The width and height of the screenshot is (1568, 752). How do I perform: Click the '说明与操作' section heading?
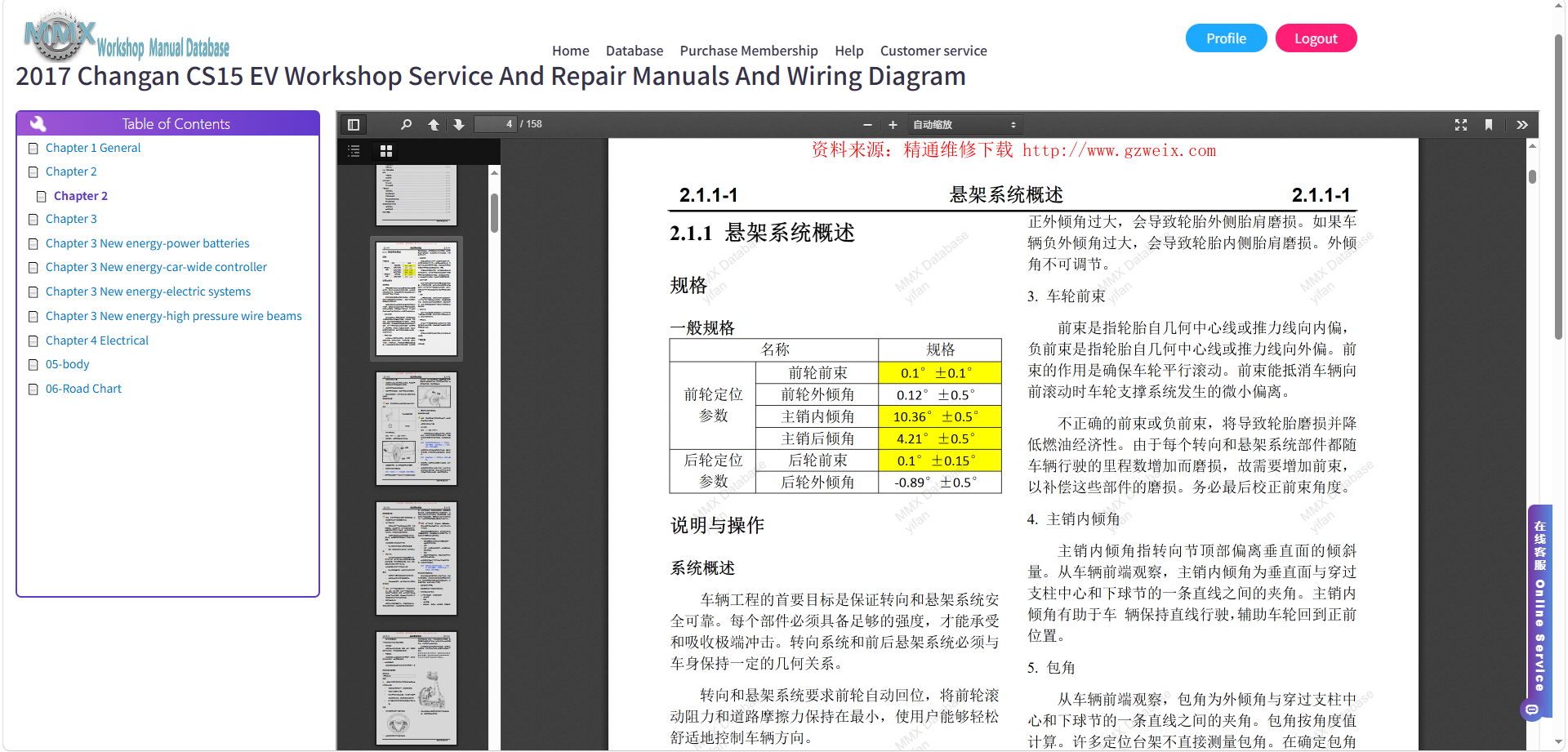click(717, 525)
